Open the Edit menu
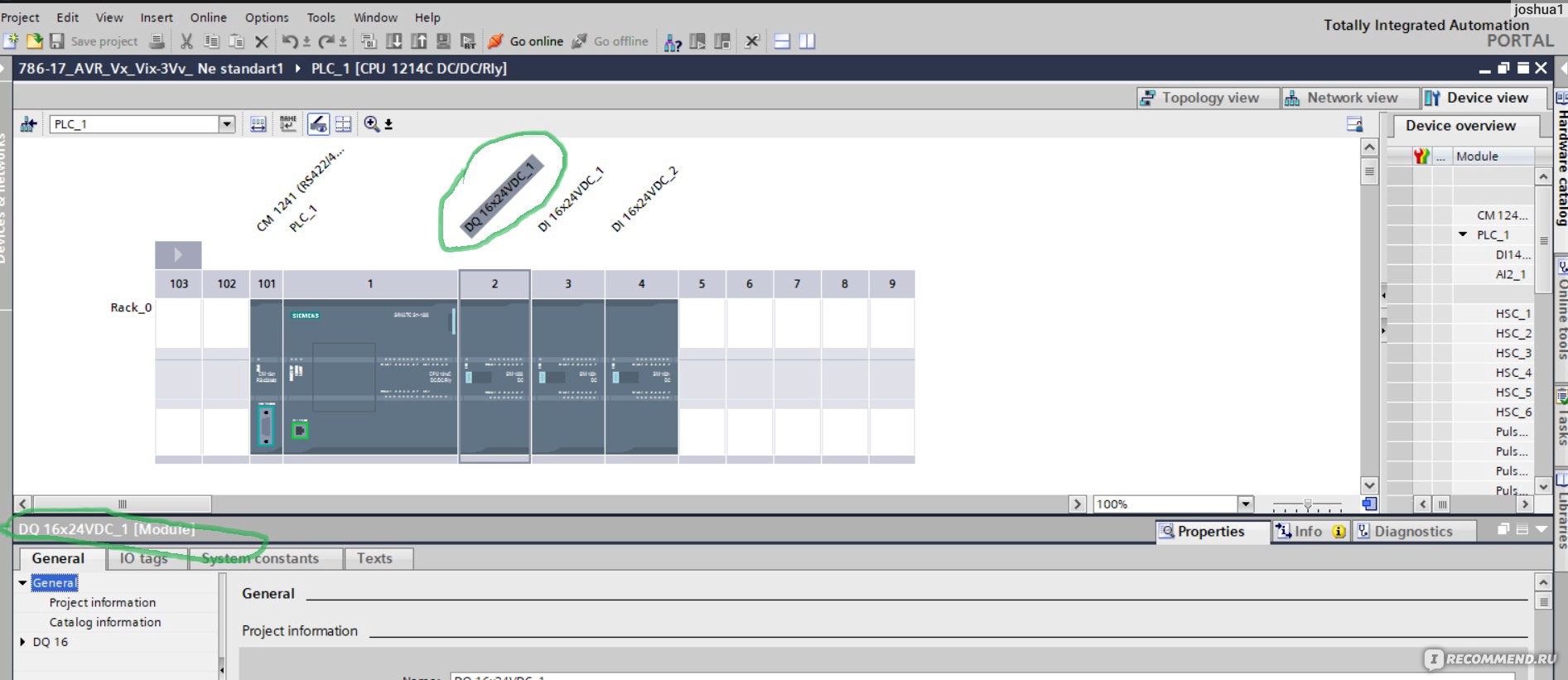 pyautogui.click(x=67, y=17)
